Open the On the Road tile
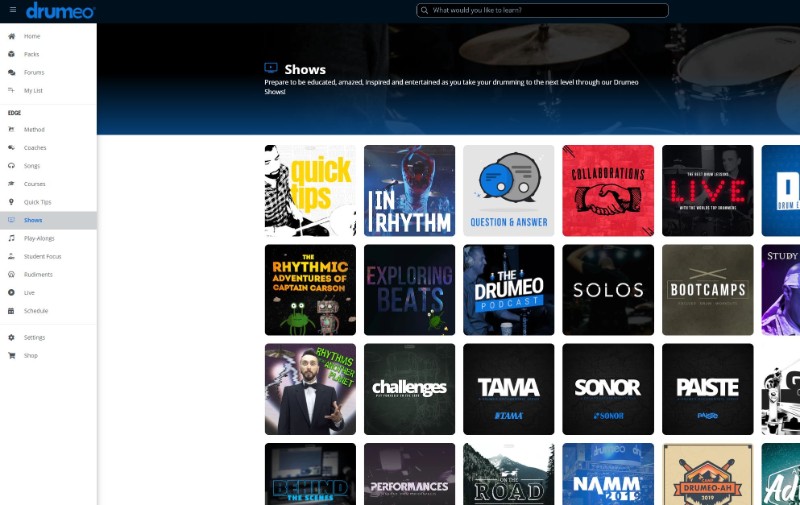Screen dimensions: 800x505 pos(509,474)
